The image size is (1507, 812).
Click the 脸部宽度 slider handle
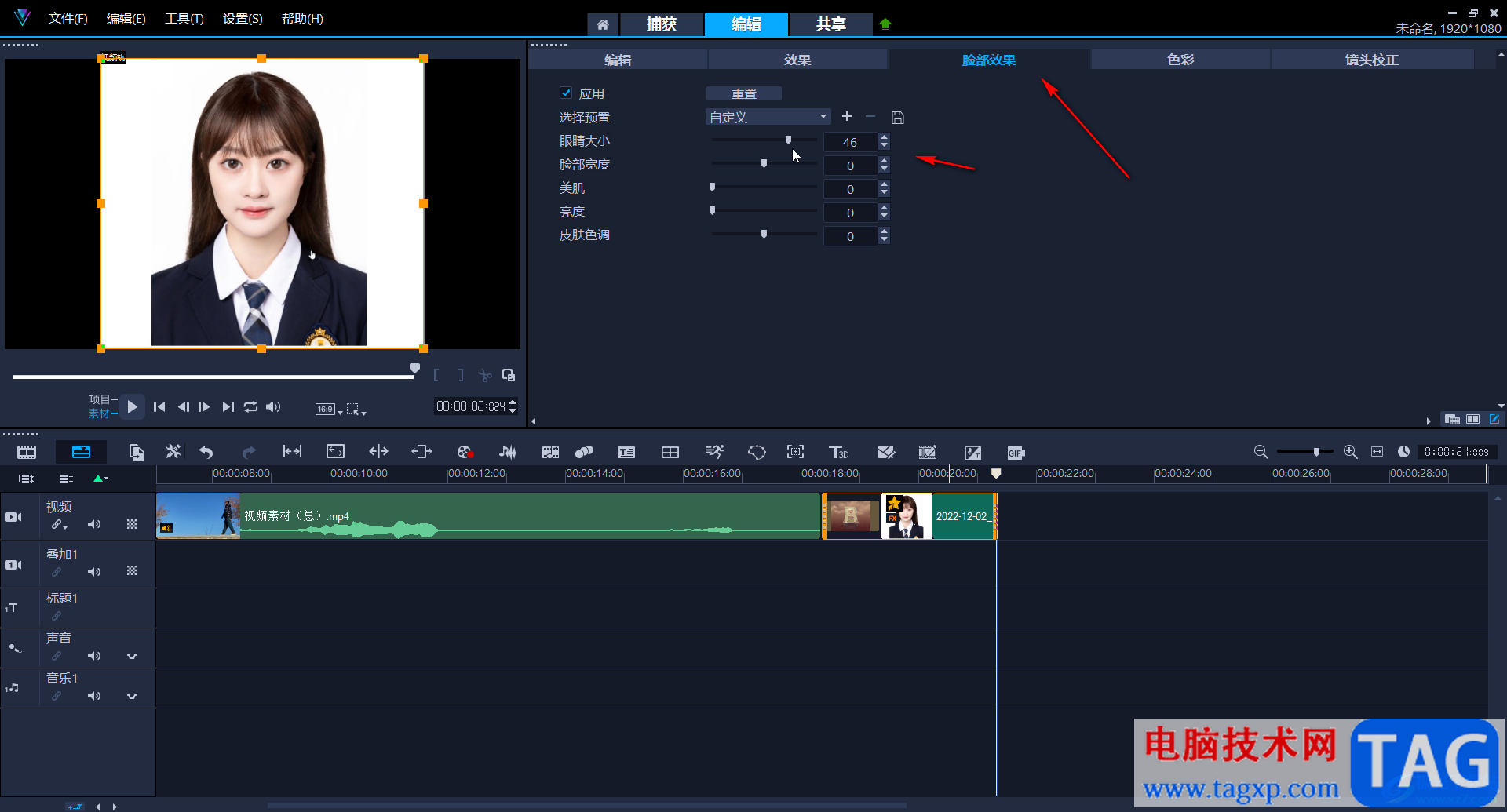[x=764, y=164]
